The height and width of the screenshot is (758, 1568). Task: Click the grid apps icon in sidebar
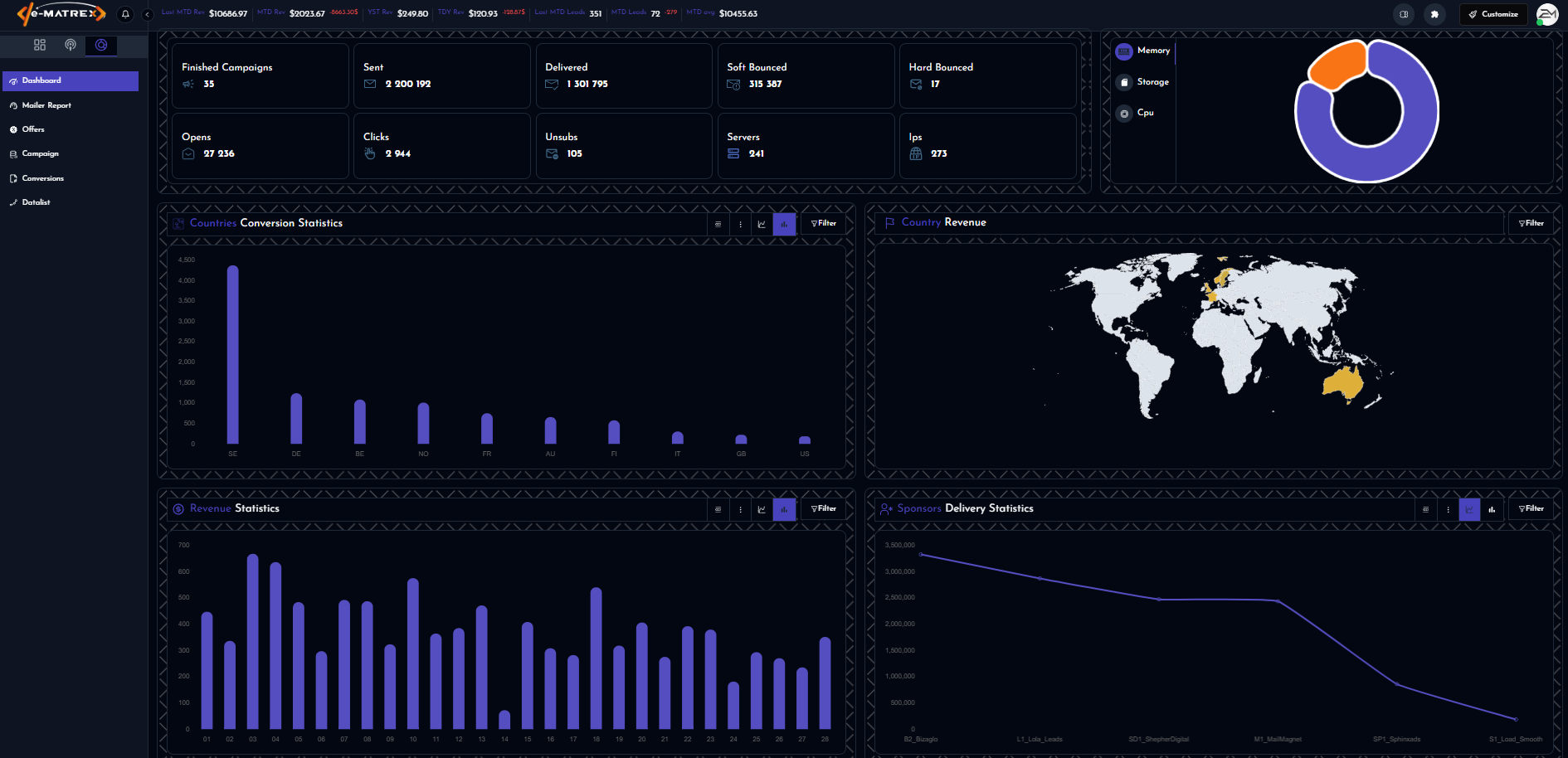tap(40, 45)
